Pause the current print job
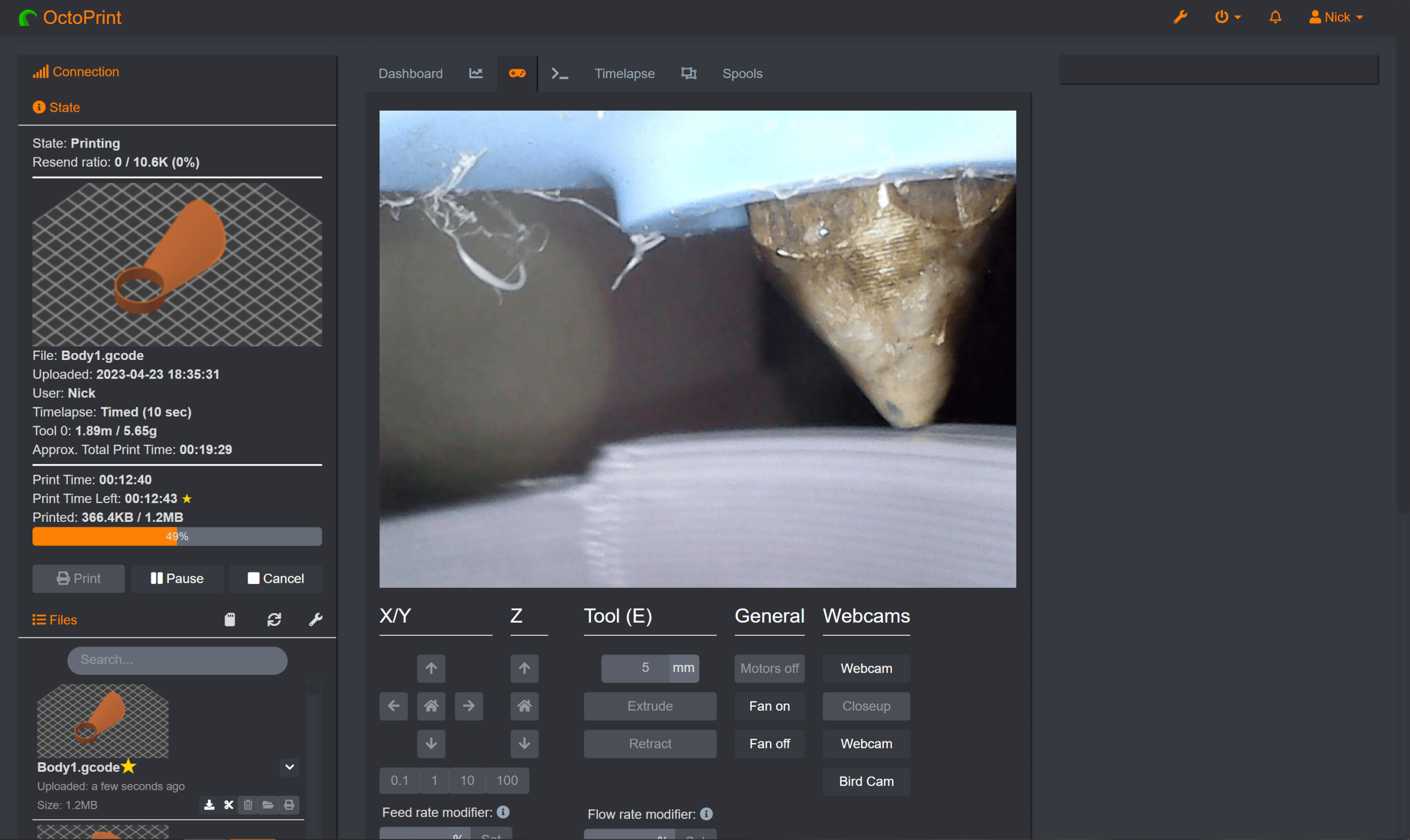The image size is (1410, 840). click(177, 579)
